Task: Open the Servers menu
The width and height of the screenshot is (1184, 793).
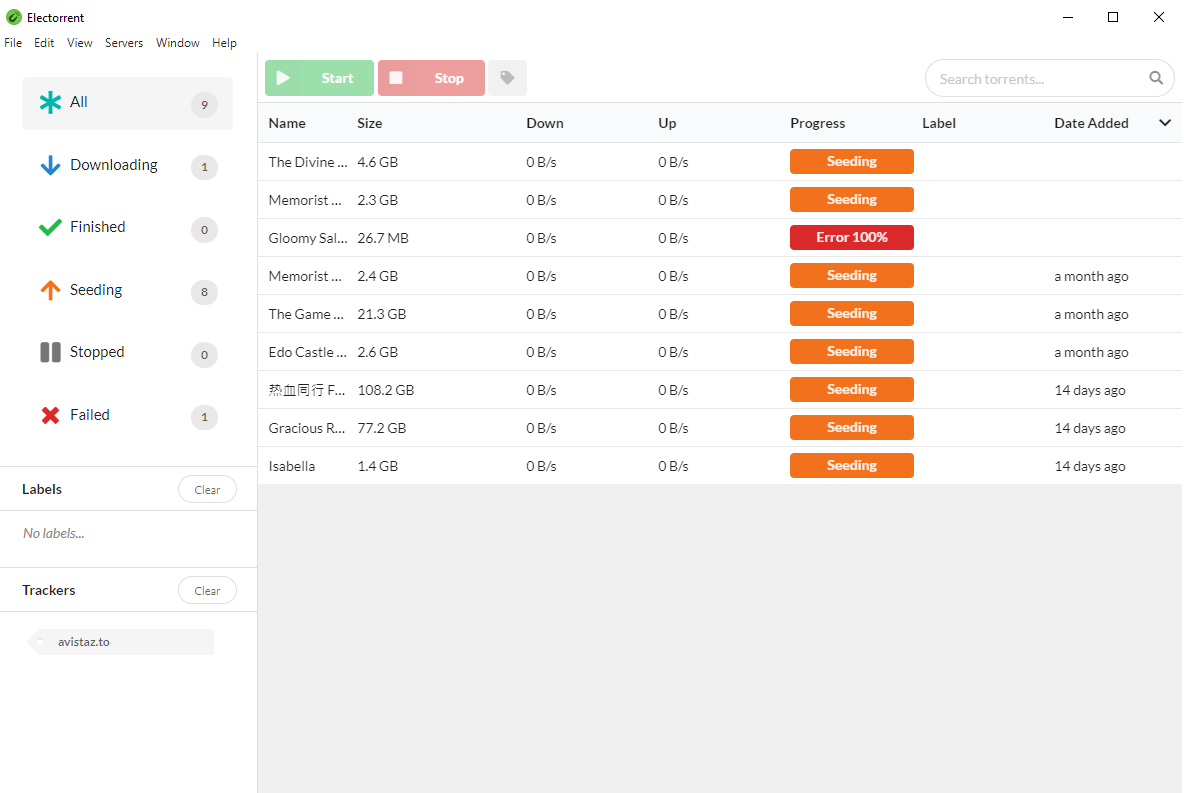Action: point(124,43)
